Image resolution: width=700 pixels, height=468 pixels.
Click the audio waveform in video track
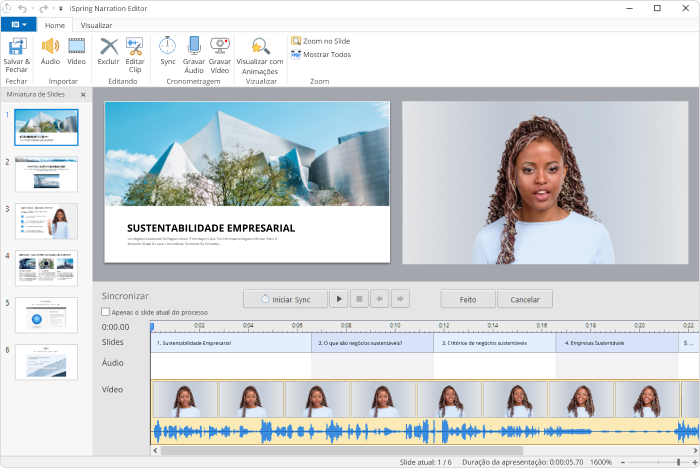click(x=425, y=431)
